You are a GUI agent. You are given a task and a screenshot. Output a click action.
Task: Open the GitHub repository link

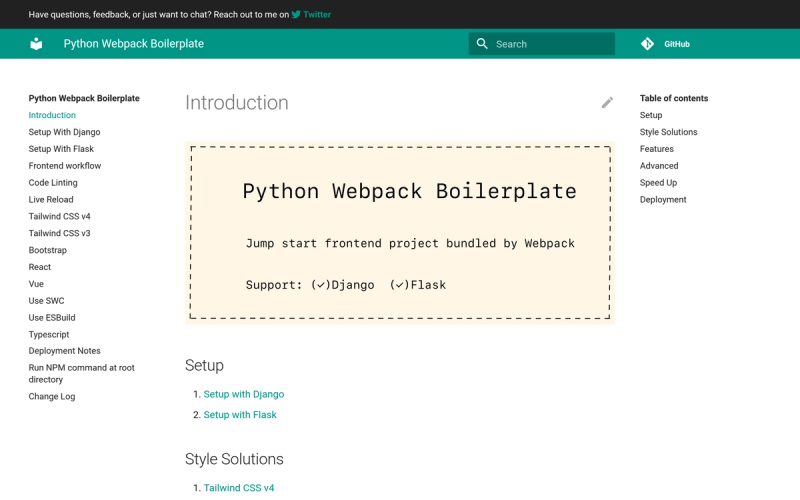[677, 44]
